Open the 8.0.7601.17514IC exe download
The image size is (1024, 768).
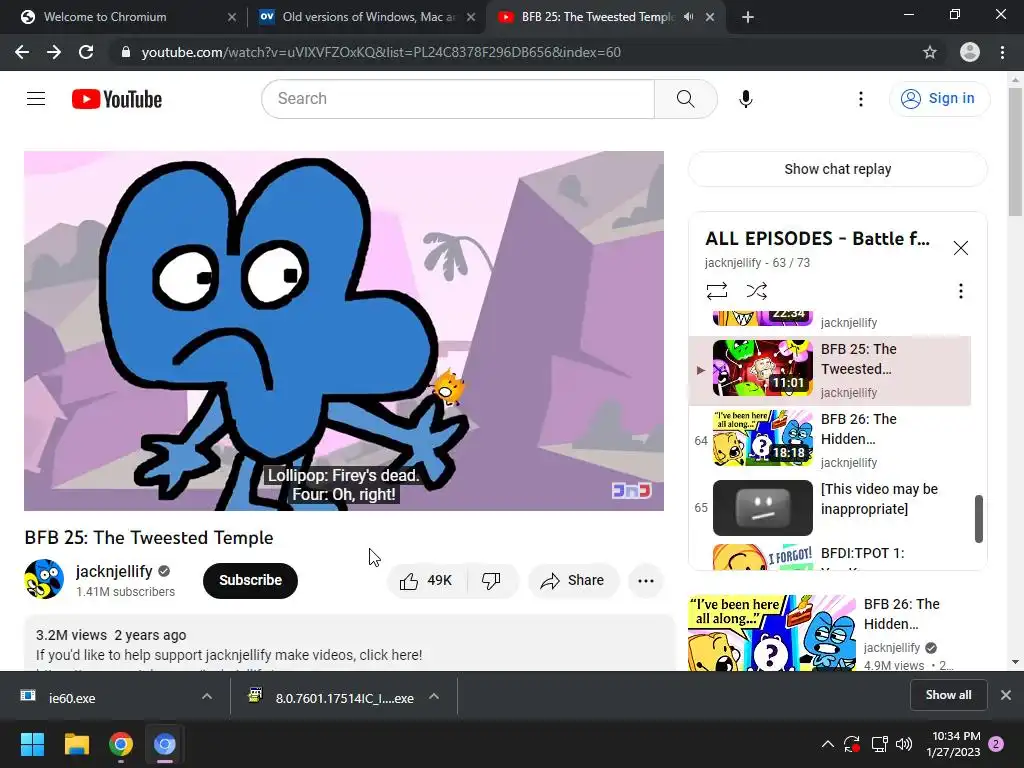pyautogui.click(x=330, y=698)
